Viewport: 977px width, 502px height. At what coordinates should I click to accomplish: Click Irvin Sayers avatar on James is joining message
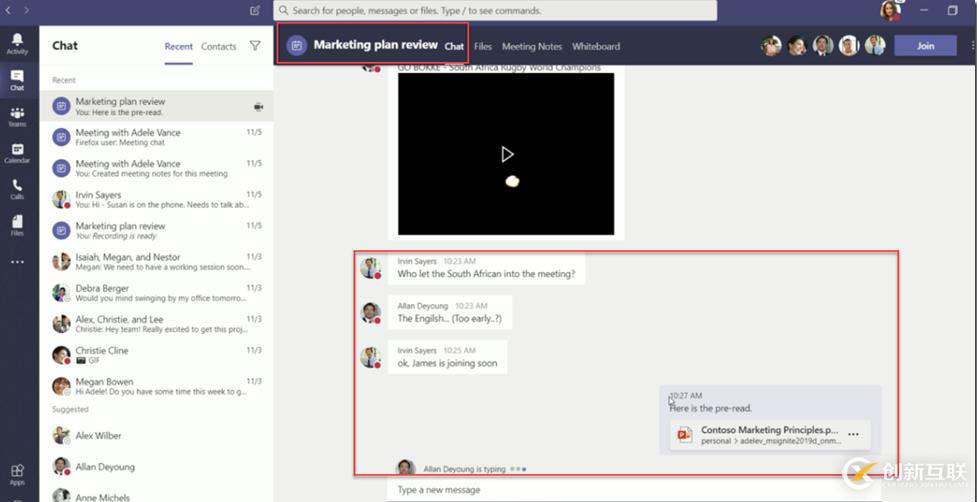(x=371, y=358)
